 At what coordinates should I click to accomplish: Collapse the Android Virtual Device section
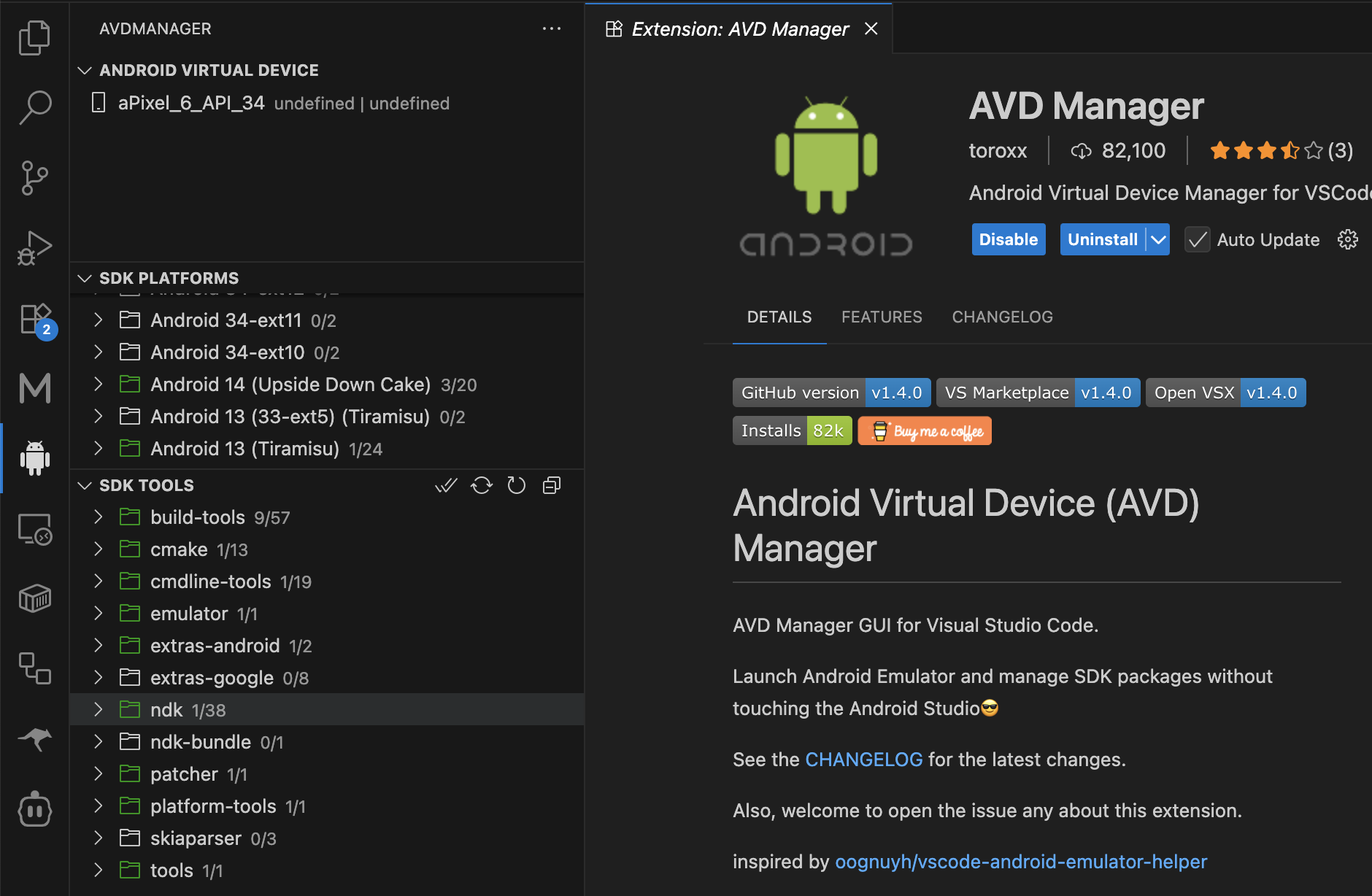[x=85, y=70]
